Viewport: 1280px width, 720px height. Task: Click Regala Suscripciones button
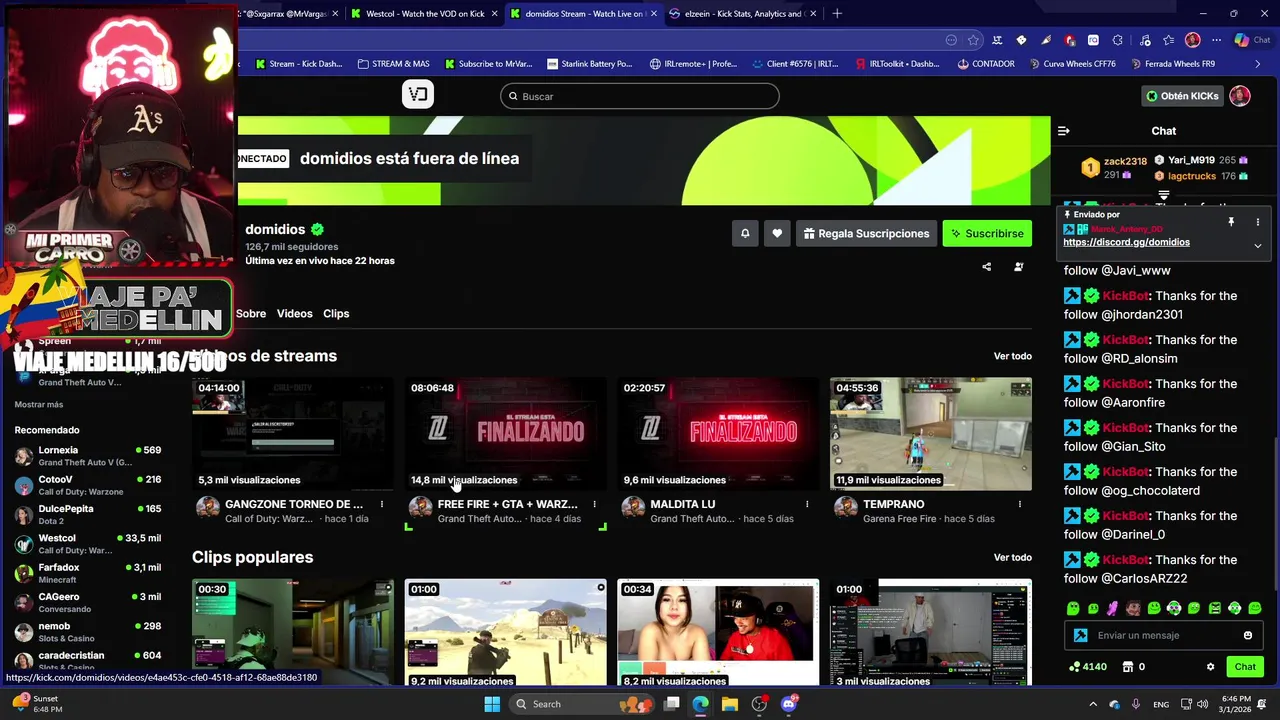tap(866, 233)
